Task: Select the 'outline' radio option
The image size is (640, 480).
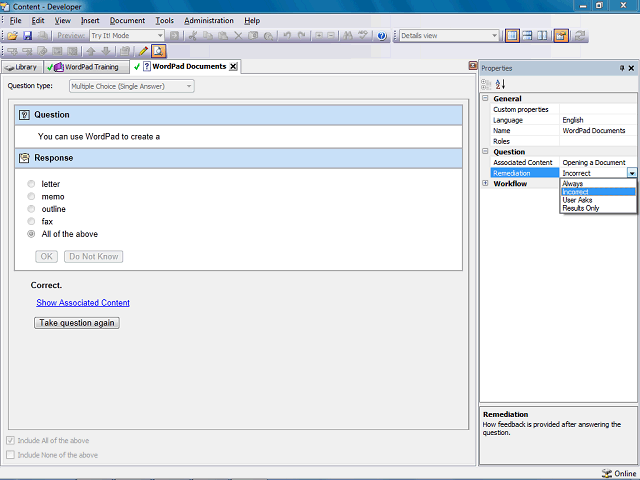Action: point(31,209)
